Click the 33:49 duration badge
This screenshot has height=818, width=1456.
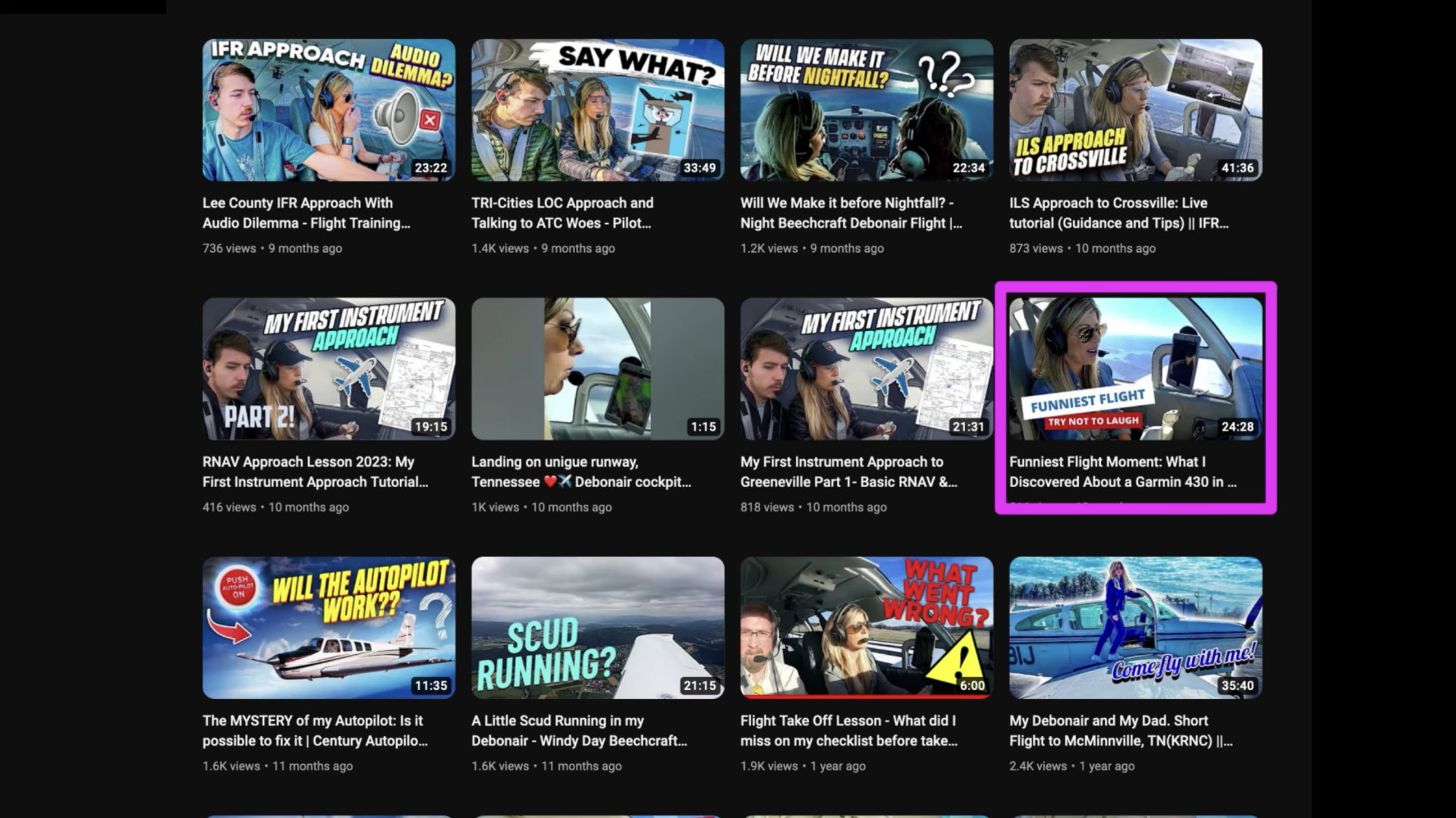tap(700, 168)
